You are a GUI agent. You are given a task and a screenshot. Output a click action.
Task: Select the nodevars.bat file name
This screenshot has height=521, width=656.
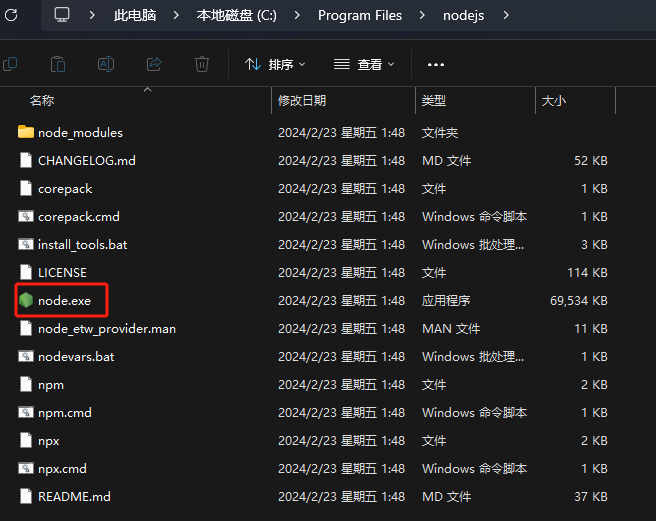pos(76,357)
